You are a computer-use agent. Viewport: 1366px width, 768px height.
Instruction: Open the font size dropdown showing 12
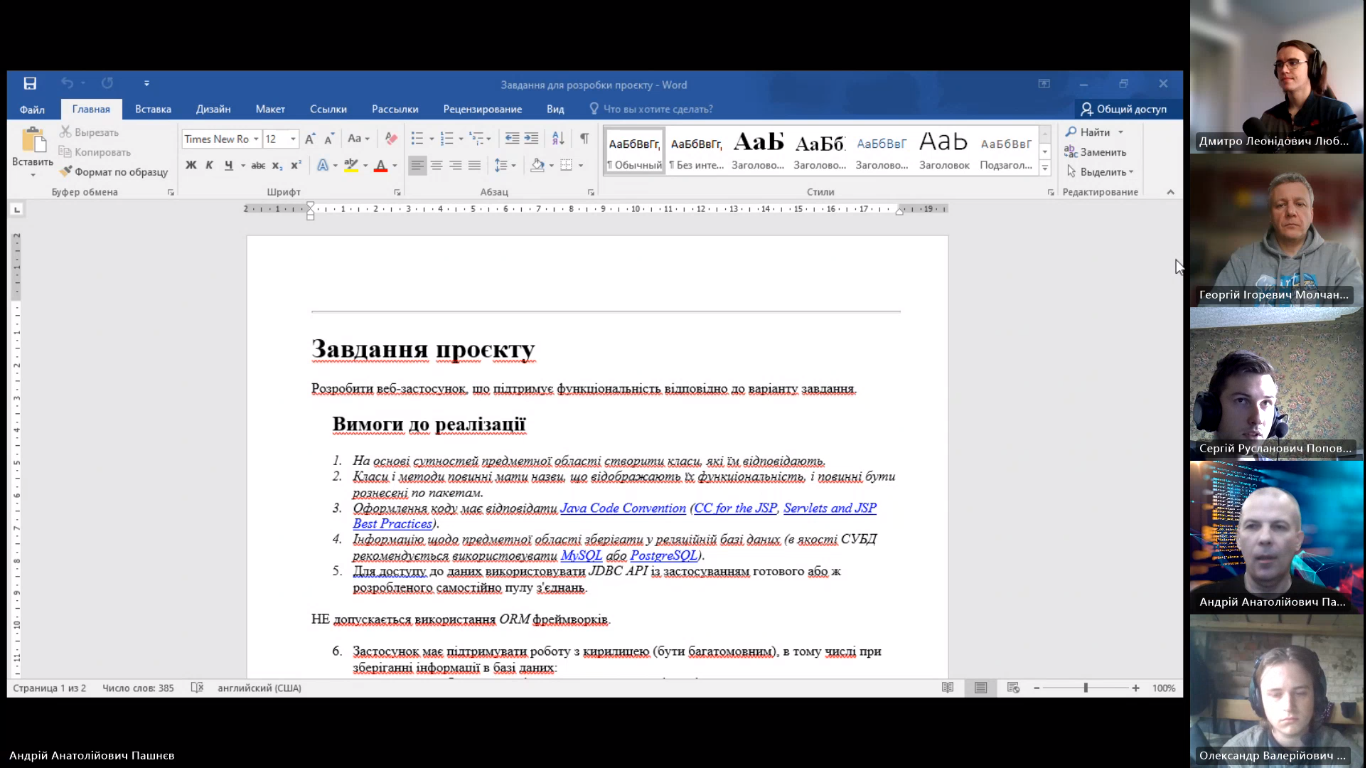[x=293, y=139]
